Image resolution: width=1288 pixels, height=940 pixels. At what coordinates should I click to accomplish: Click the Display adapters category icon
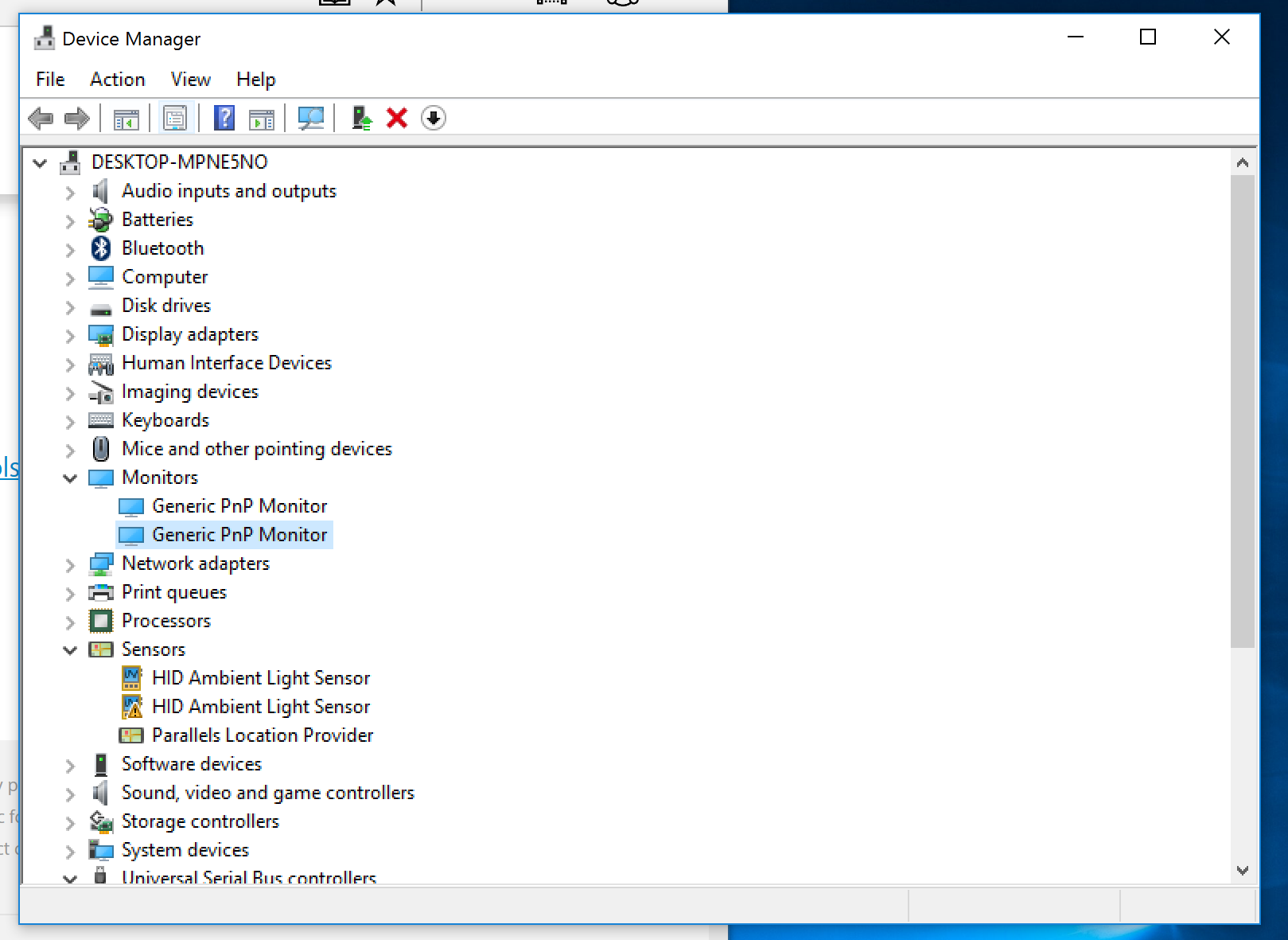coord(101,335)
